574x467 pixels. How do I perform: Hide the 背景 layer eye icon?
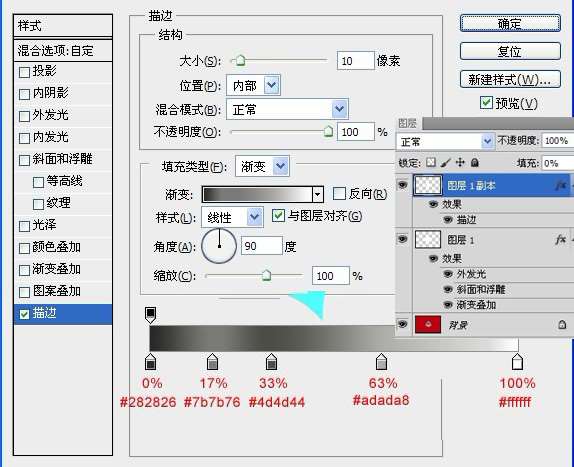tap(403, 324)
